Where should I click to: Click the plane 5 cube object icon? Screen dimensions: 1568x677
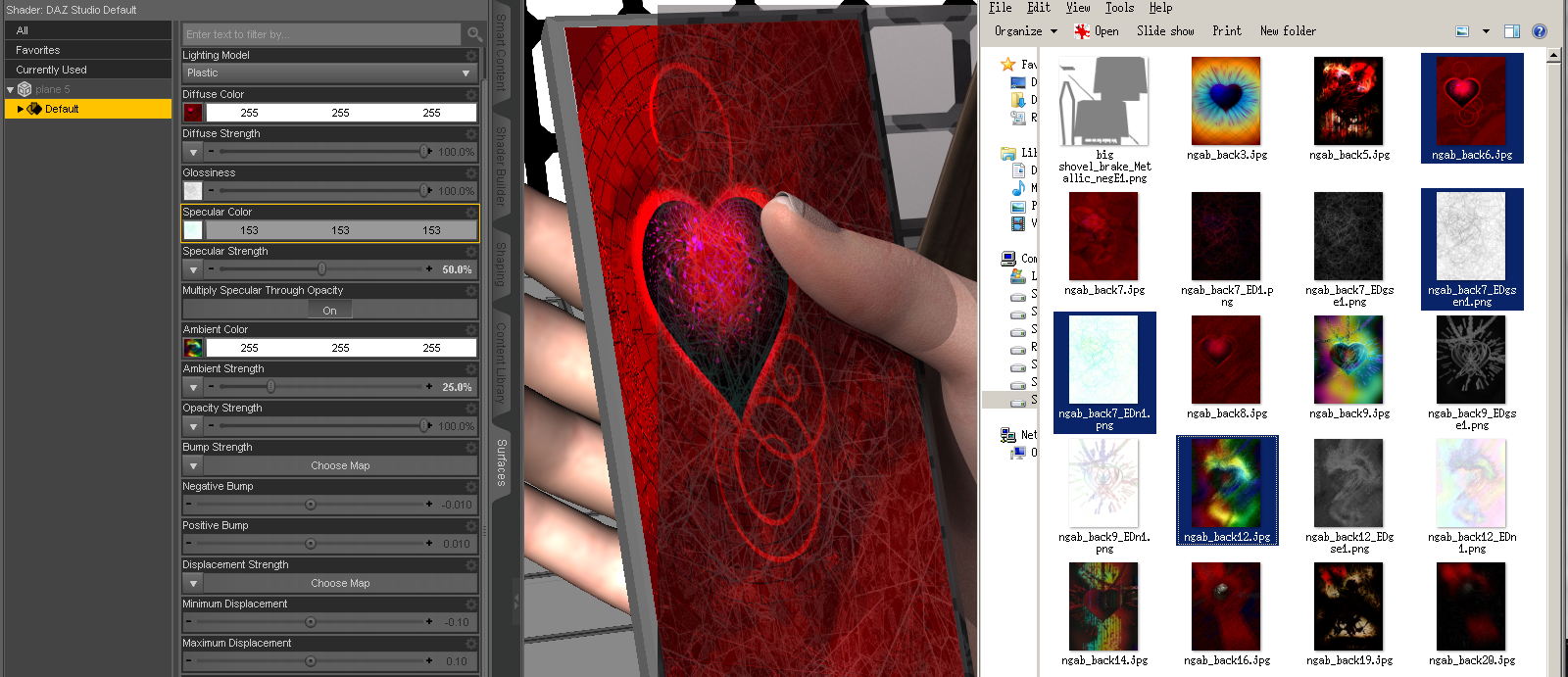24,89
